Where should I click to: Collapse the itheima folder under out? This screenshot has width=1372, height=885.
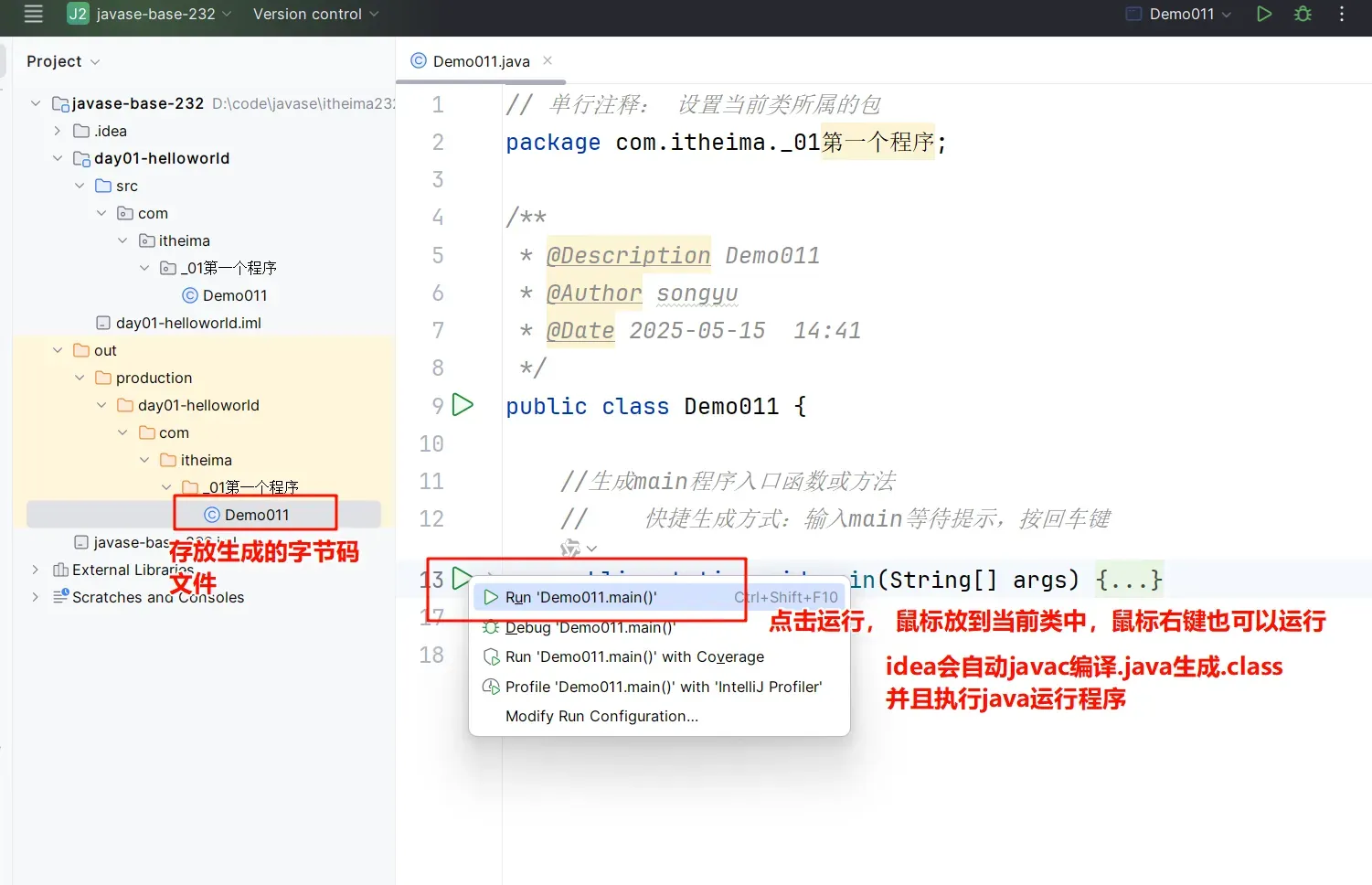pyautogui.click(x=145, y=460)
